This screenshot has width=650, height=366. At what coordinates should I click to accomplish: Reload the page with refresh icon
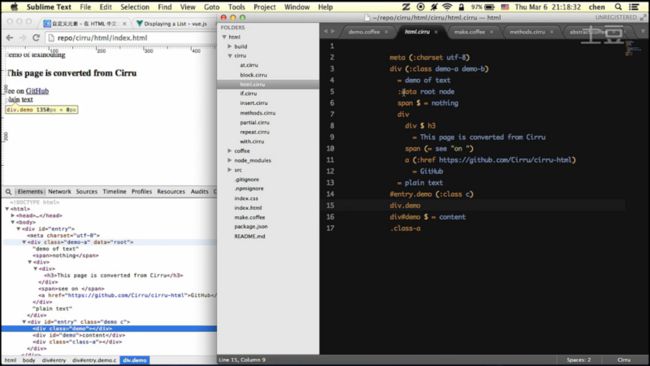click(x=36, y=38)
